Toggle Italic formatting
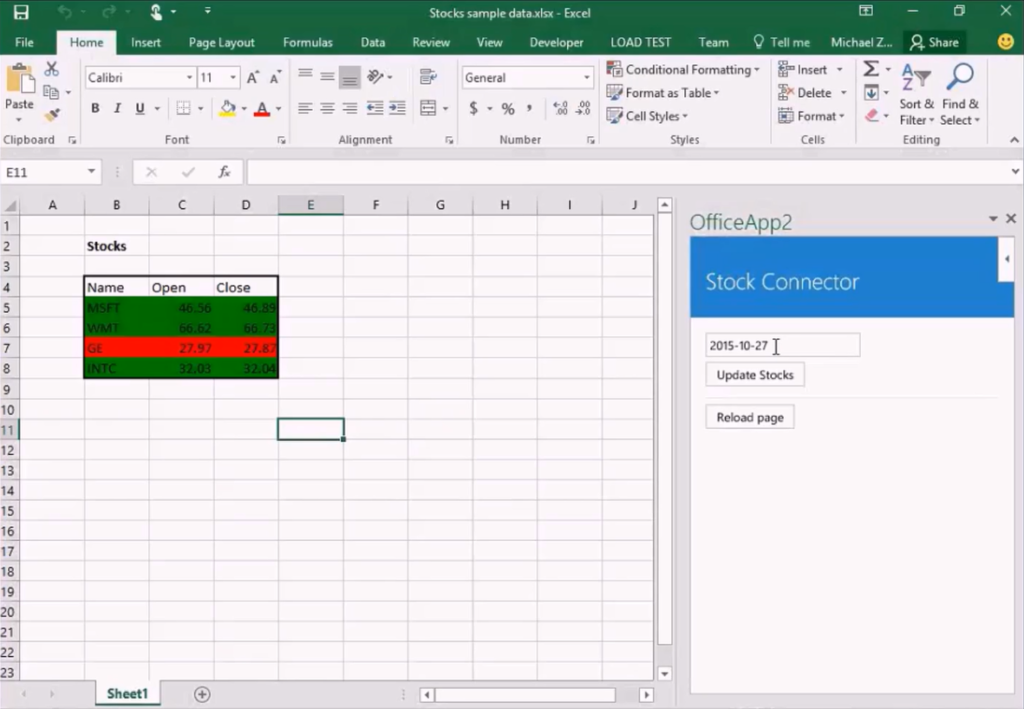The height and width of the screenshot is (709, 1024). [118, 108]
